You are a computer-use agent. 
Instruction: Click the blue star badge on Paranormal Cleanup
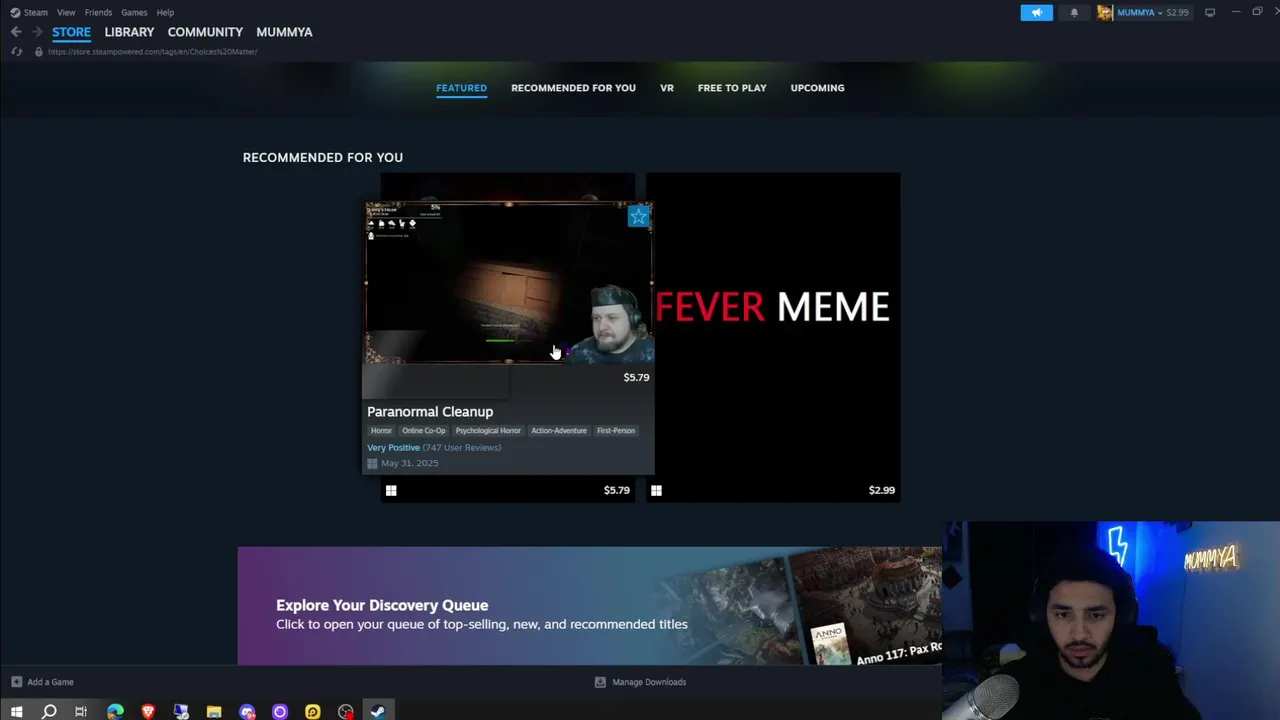pos(638,216)
